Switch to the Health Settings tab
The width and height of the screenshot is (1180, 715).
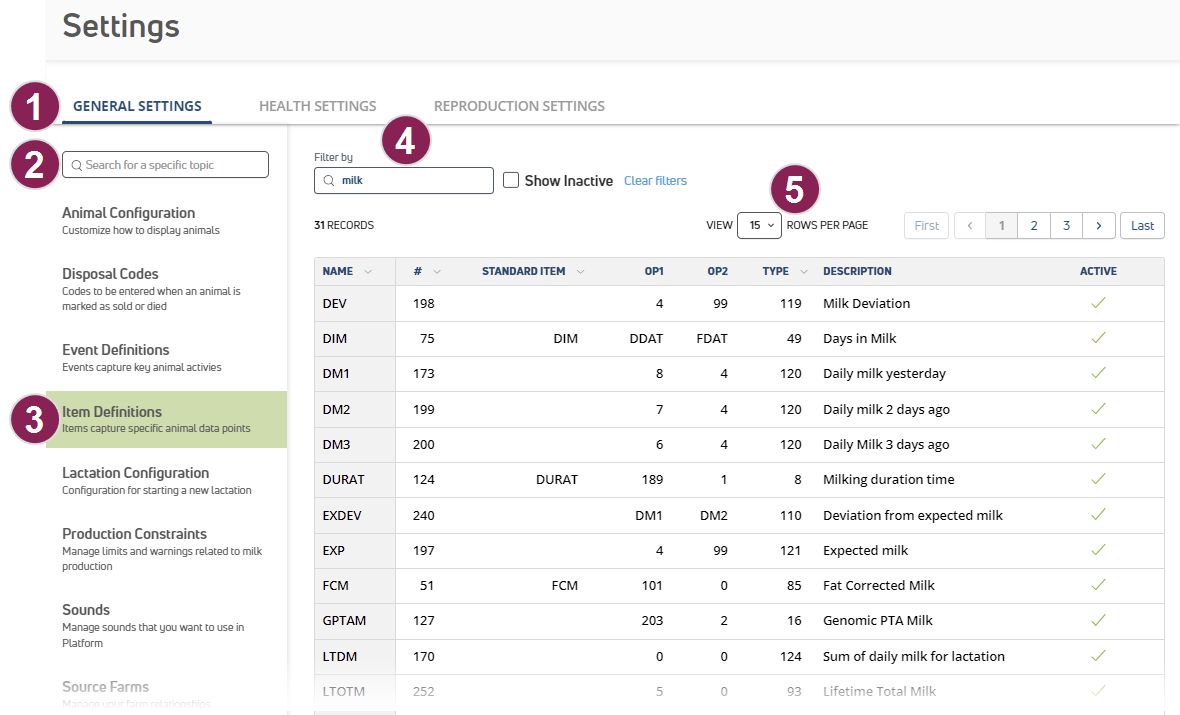coord(317,106)
